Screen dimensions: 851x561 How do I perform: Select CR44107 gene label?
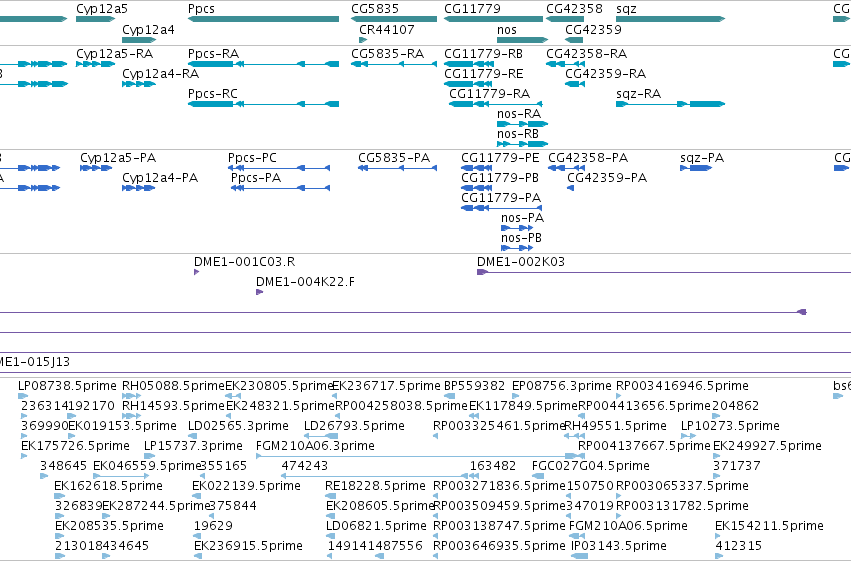click(x=387, y=29)
